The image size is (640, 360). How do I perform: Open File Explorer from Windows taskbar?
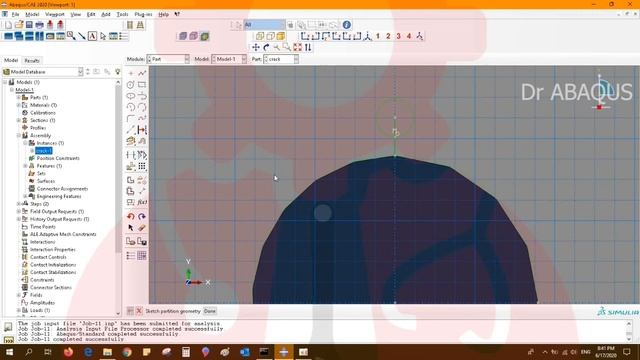point(107,352)
